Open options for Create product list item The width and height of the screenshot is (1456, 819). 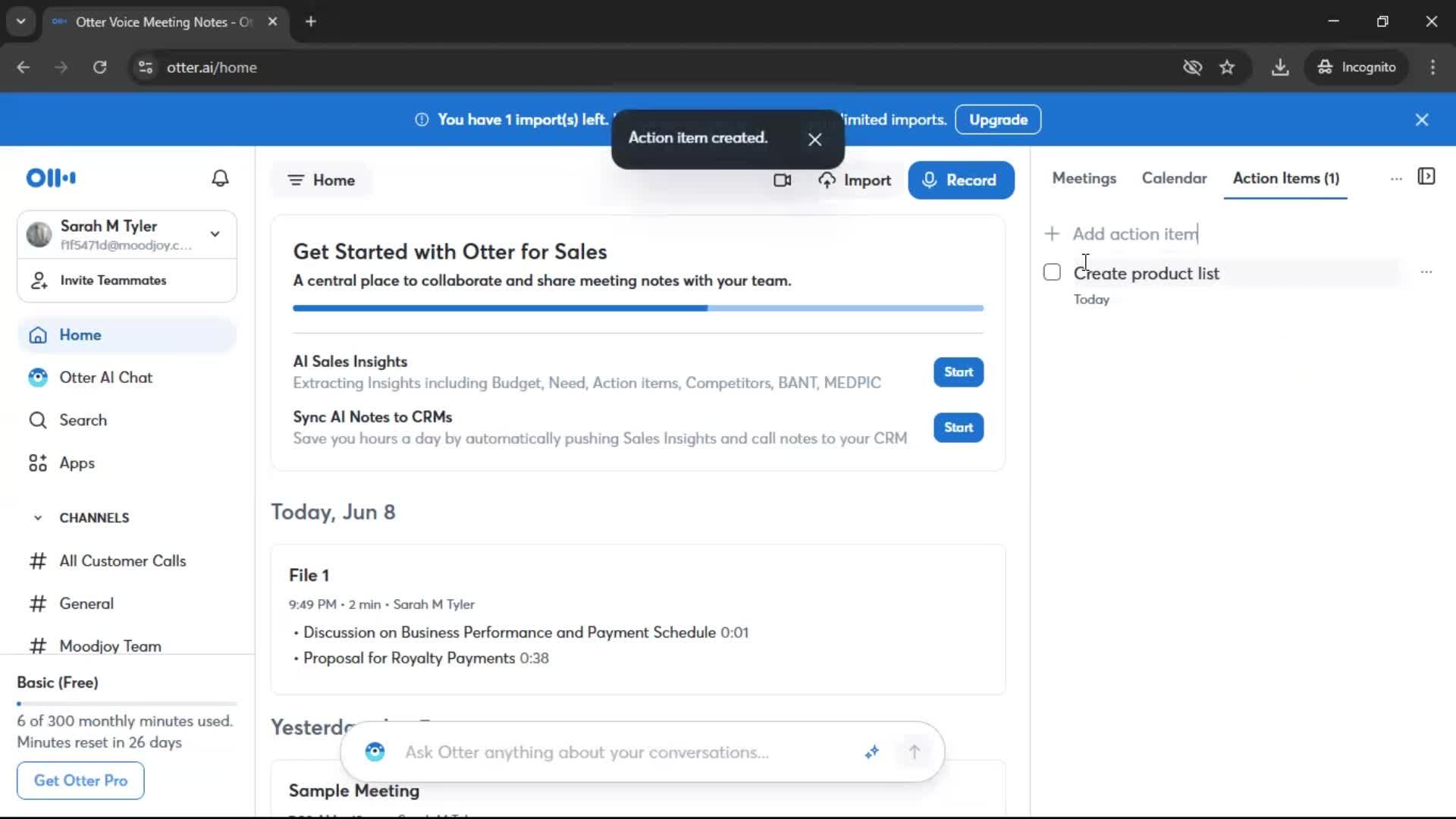point(1426,272)
